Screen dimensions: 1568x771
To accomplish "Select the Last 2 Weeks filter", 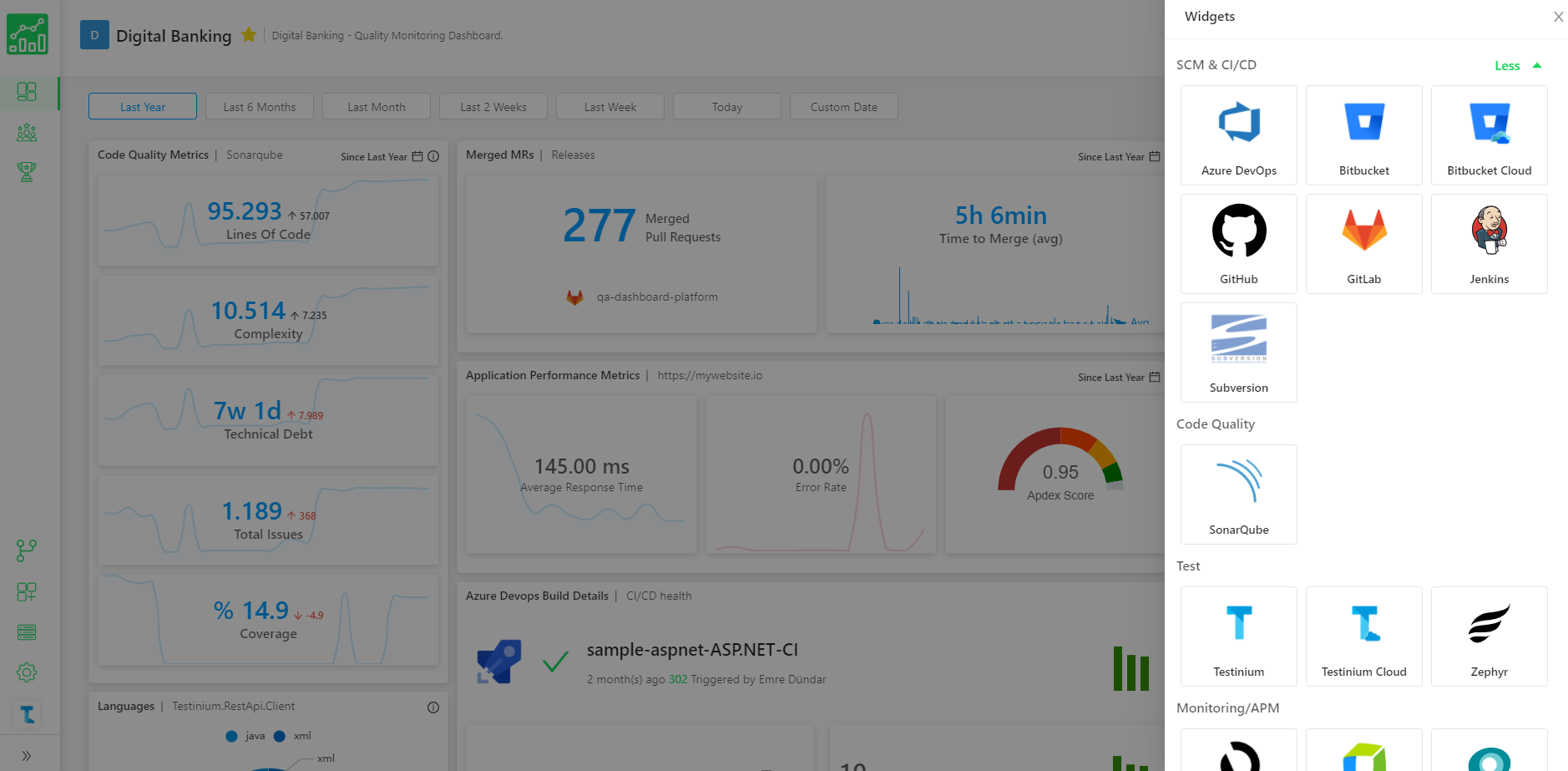I will click(x=493, y=107).
